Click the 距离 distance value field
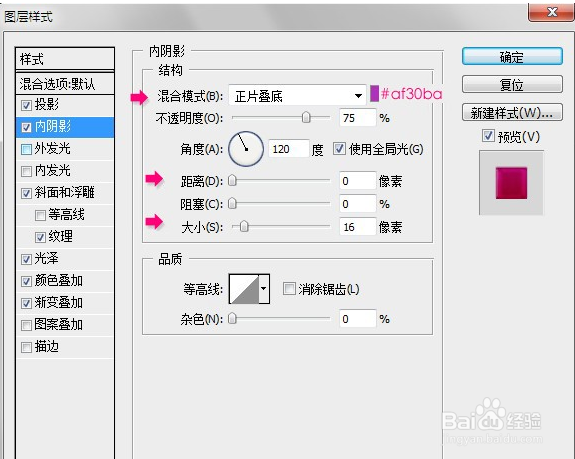This screenshot has width=575, height=459. point(358,181)
